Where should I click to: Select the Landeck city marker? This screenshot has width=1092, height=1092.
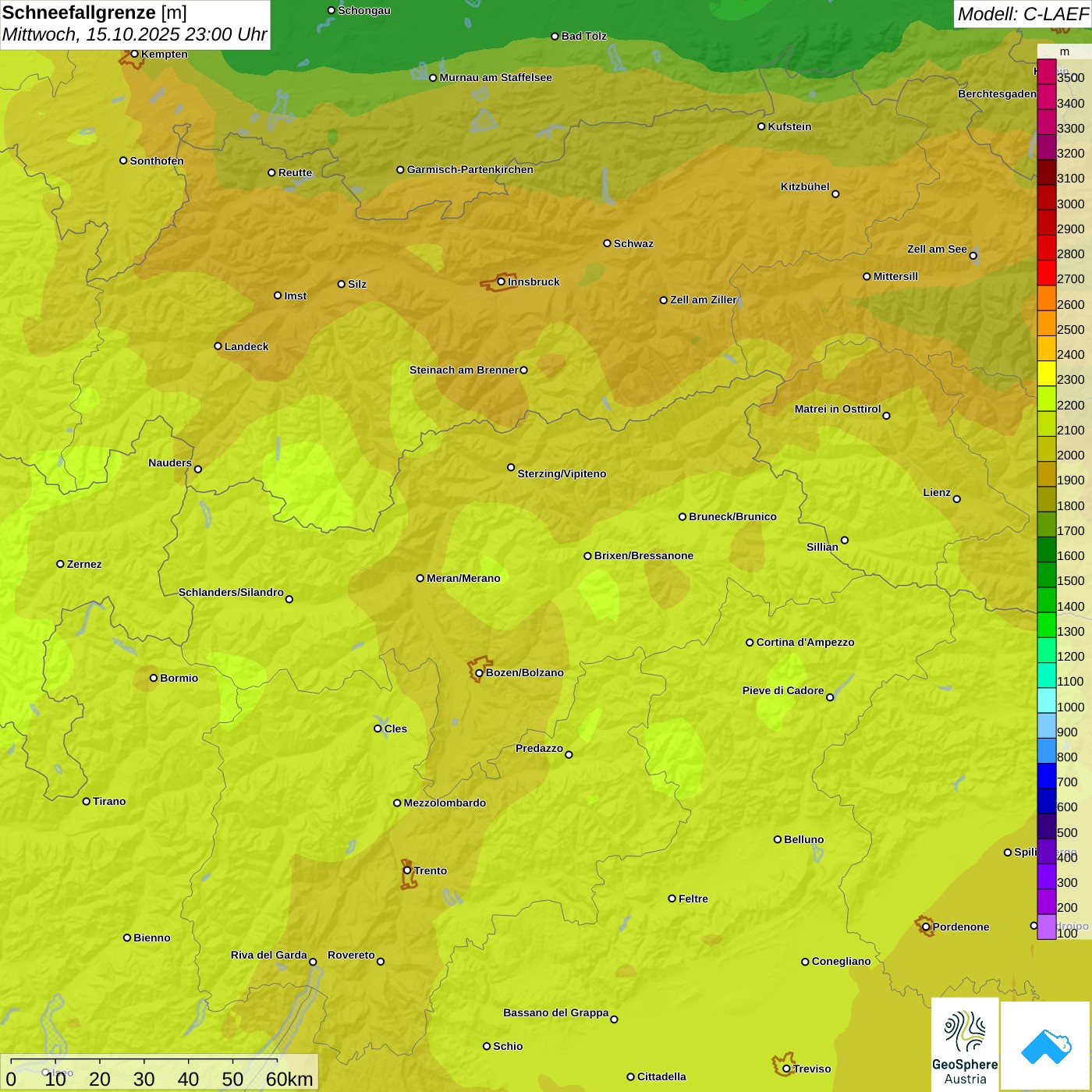218,346
